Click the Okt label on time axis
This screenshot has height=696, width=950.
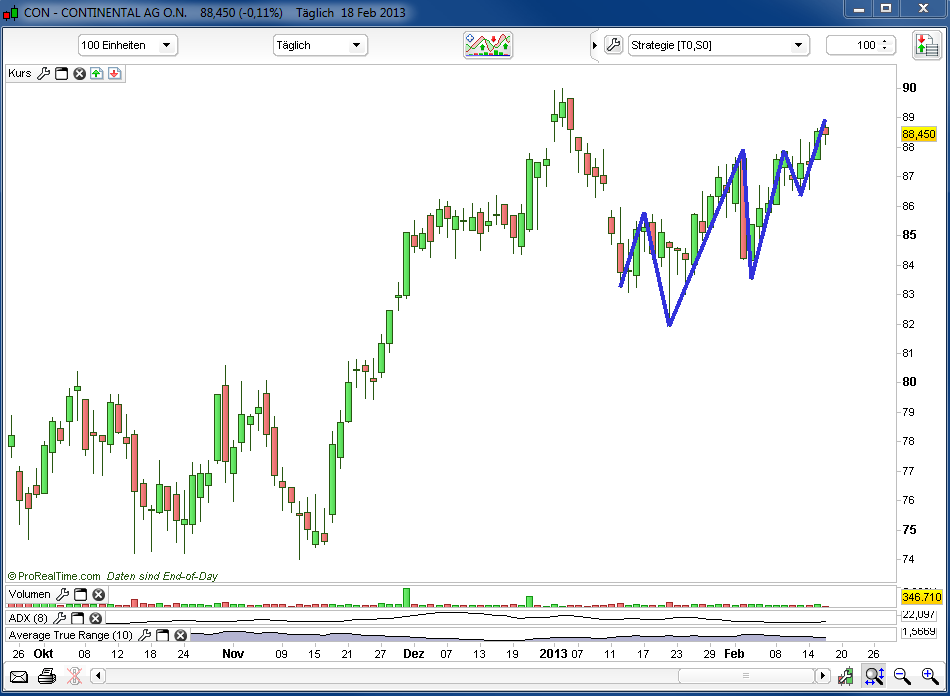43,654
